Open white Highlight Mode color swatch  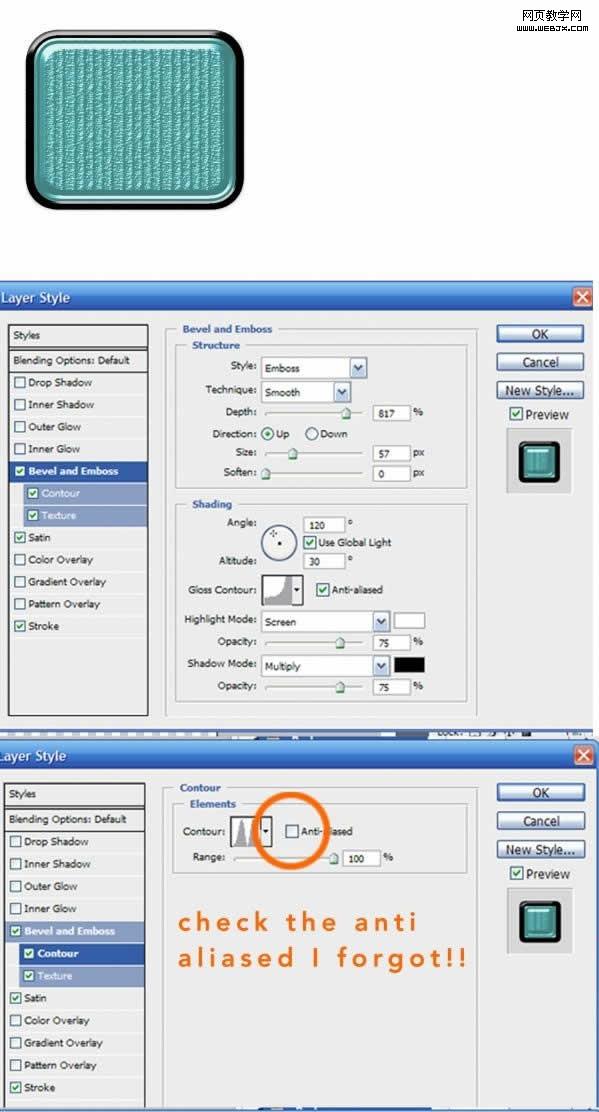click(409, 621)
